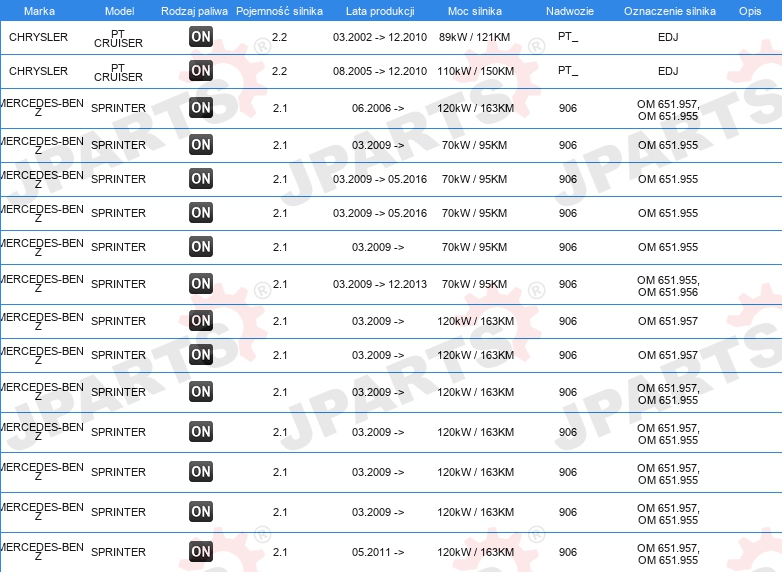The width and height of the screenshot is (782, 572).
Task: Select engine codes in the 06.2006 row
Action: (x=668, y=110)
